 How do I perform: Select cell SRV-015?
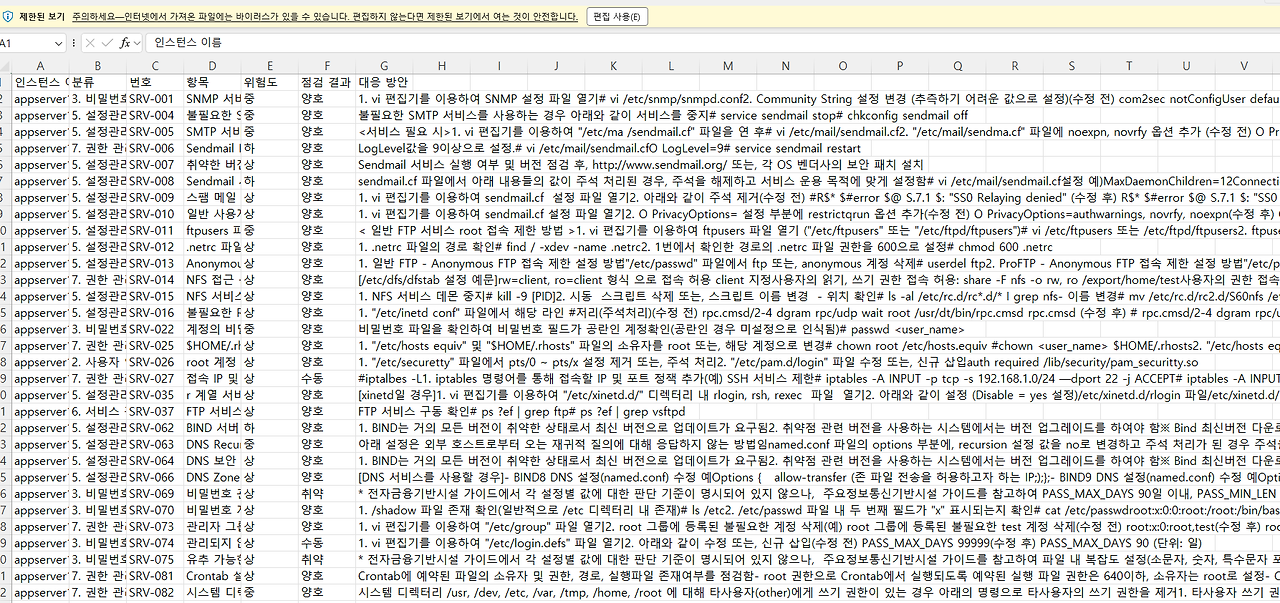coord(155,296)
